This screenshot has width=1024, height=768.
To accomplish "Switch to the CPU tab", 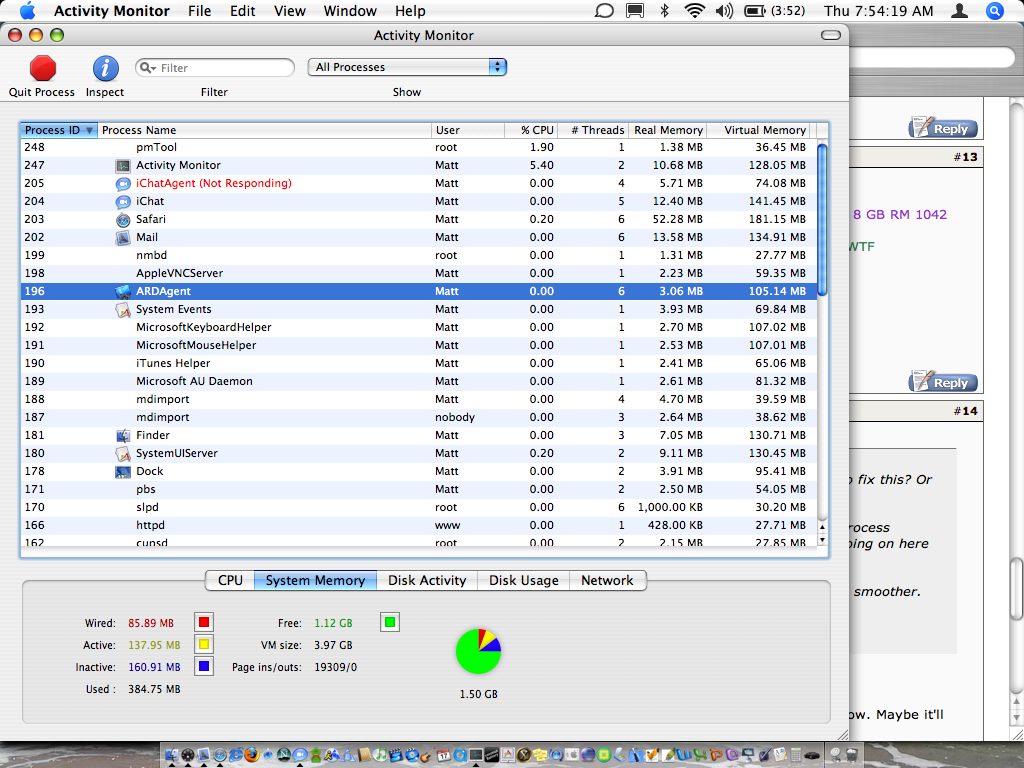I will tap(230, 581).
